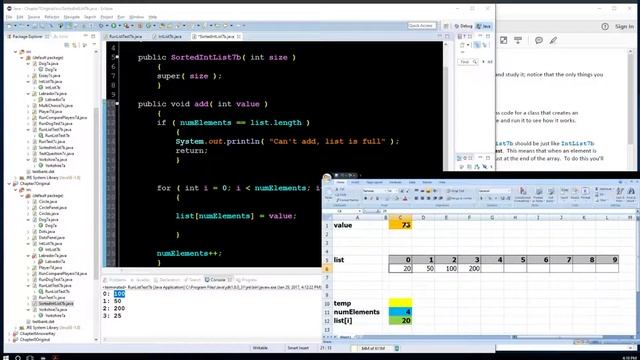
Task: Select the green list[i] cell with 20
Action: pyautogui.click(x=400, y=320)
